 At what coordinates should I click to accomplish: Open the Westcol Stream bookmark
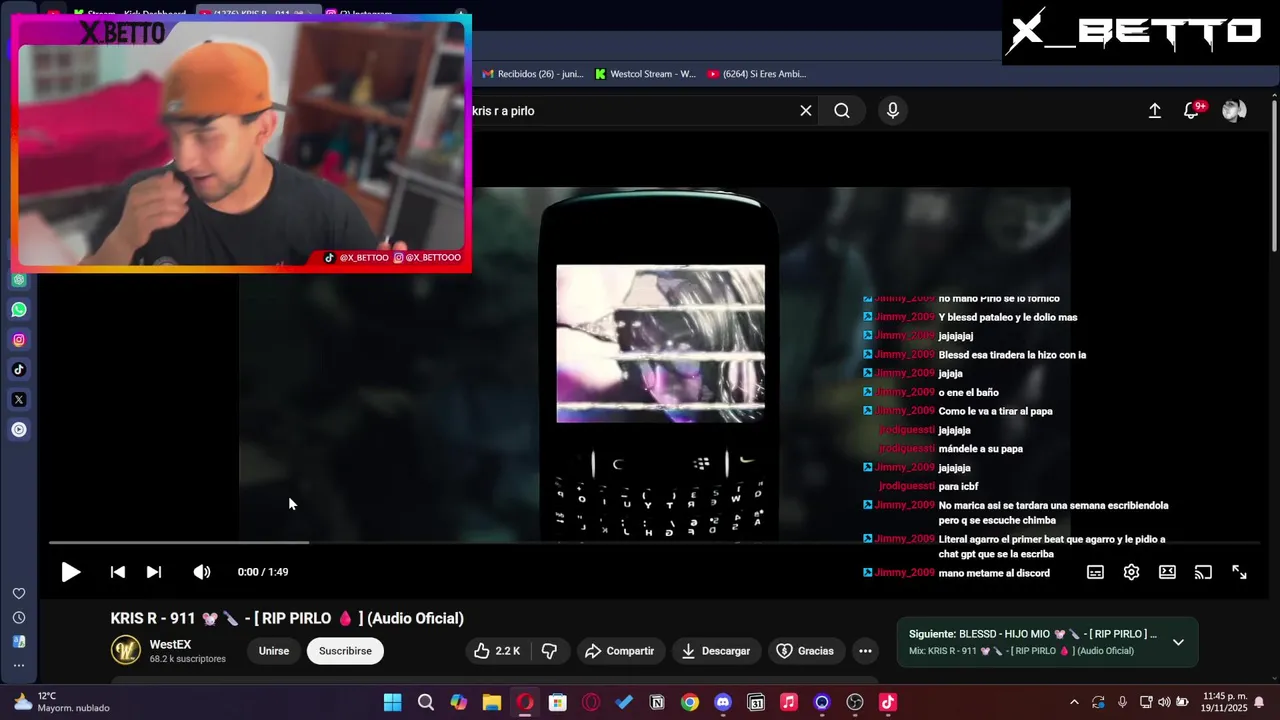(645, 74)
